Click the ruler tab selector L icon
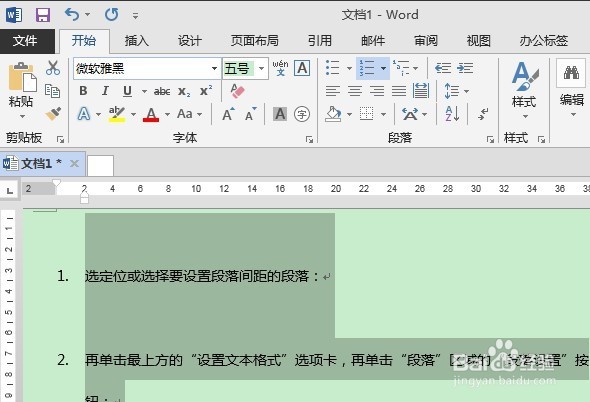The width and height of the screenshot is (590, 402). 10,190
